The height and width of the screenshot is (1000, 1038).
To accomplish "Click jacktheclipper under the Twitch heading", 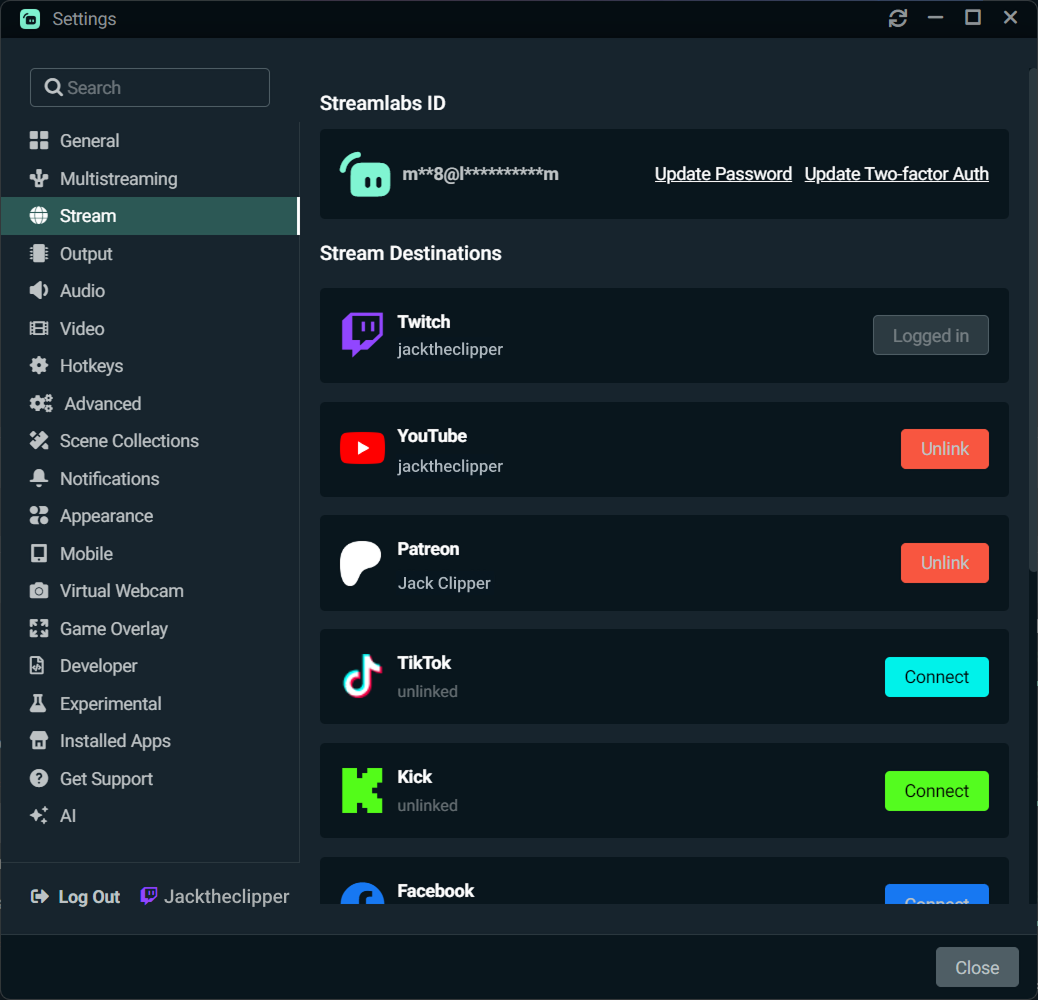I will click(x=450, y=349).
